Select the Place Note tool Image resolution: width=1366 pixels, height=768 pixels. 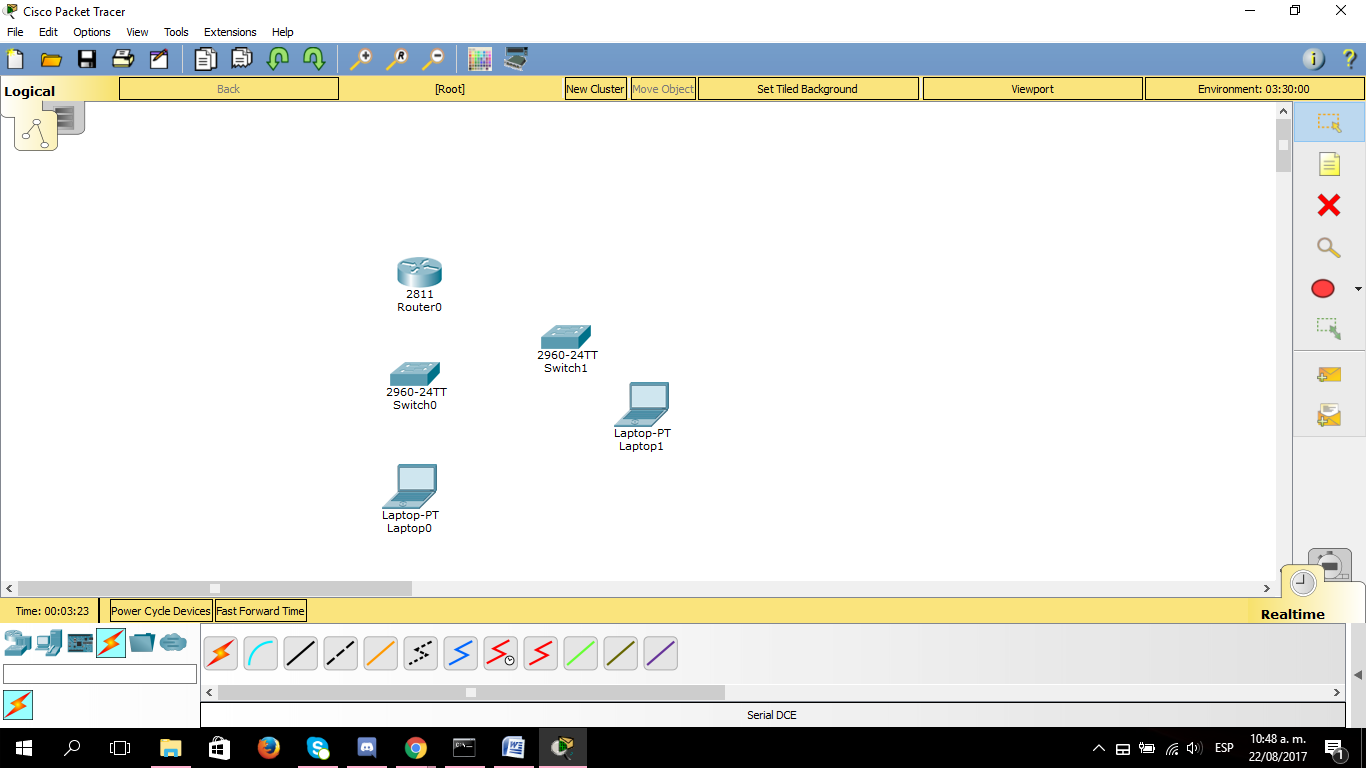point(1328,164)
